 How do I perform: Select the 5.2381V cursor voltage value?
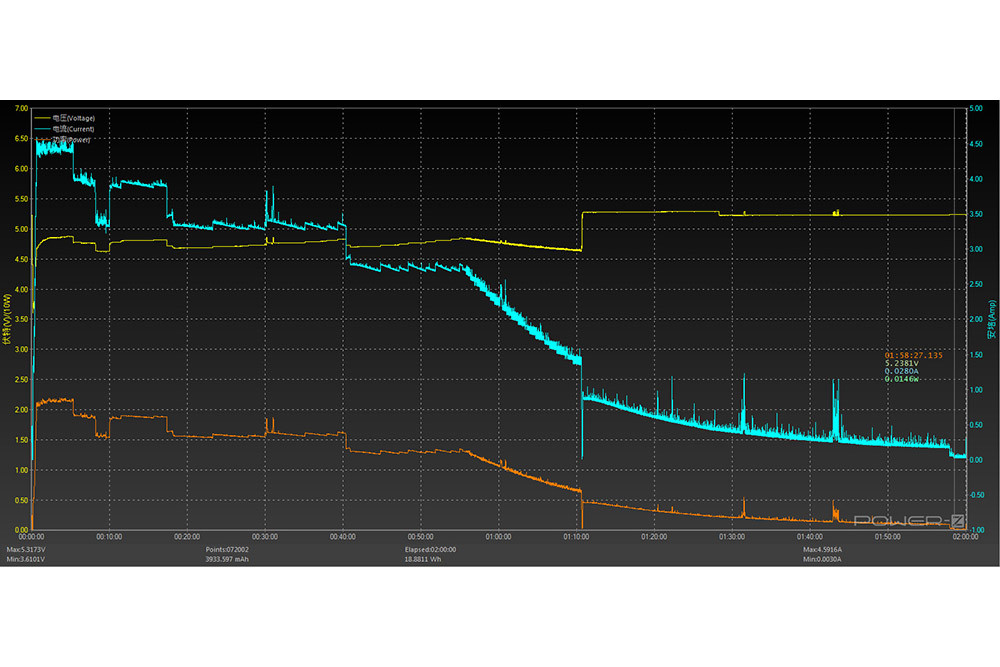click(x=904, y=363)
